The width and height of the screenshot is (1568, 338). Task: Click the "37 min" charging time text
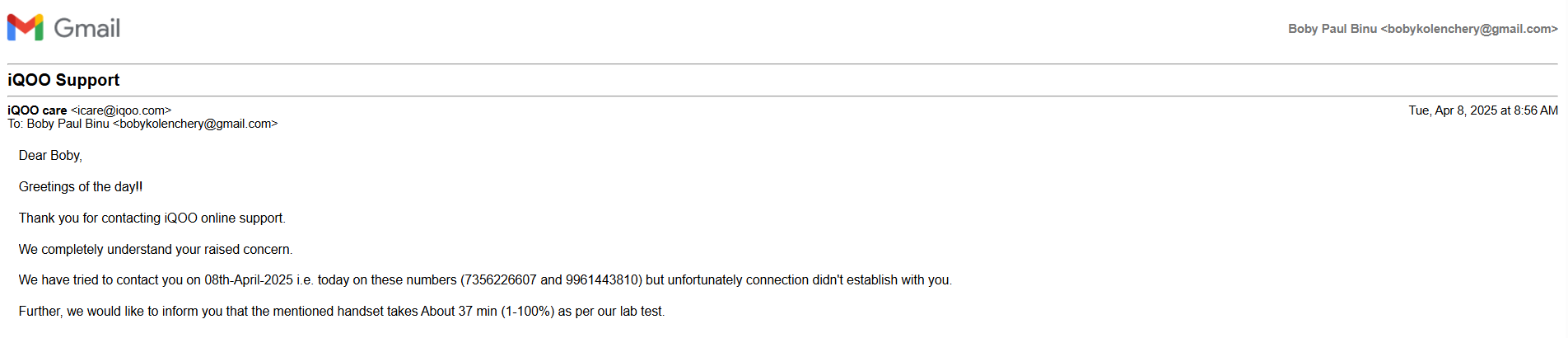tap(478, 312)
